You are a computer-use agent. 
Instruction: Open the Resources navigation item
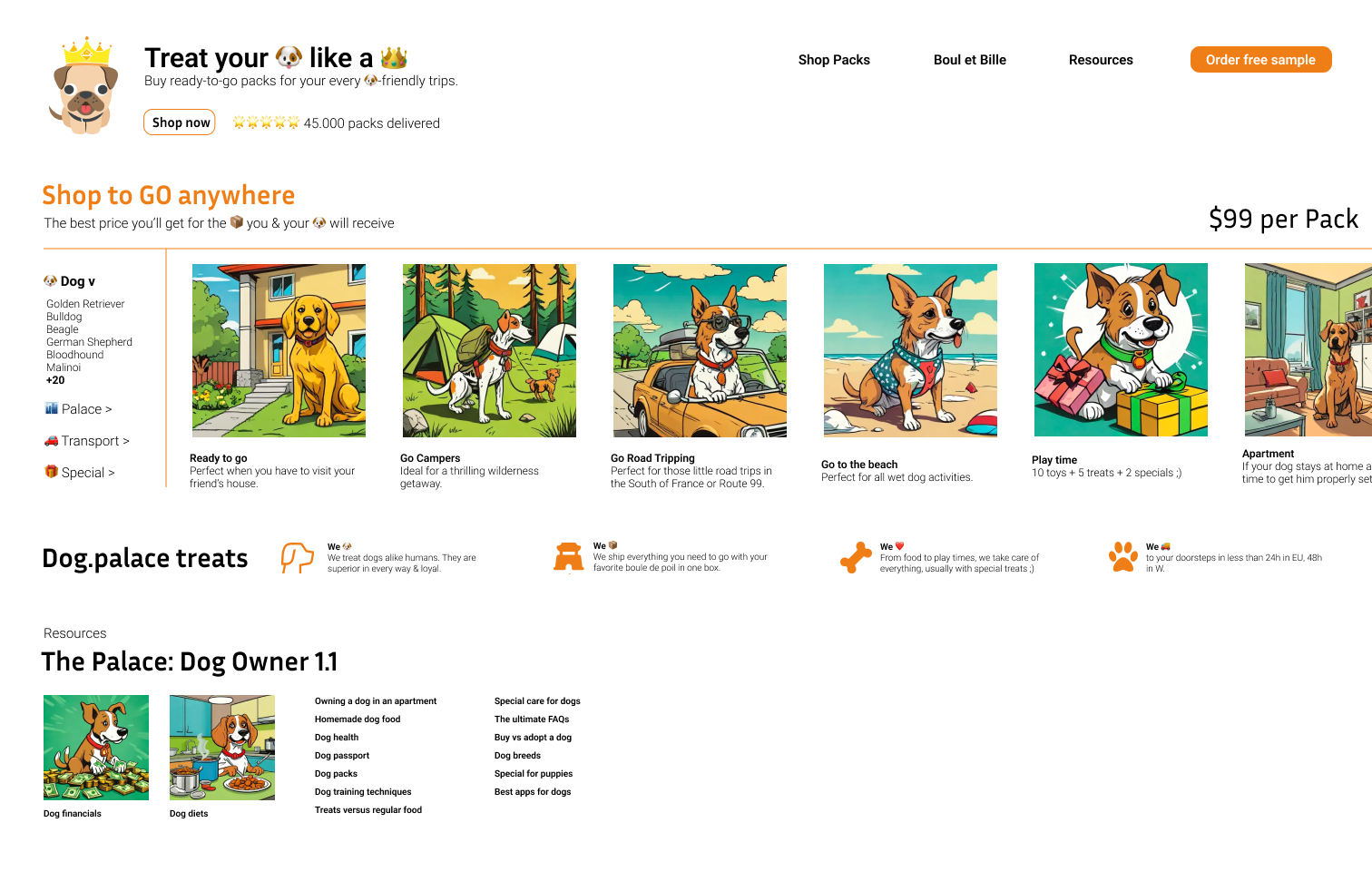1101,60
